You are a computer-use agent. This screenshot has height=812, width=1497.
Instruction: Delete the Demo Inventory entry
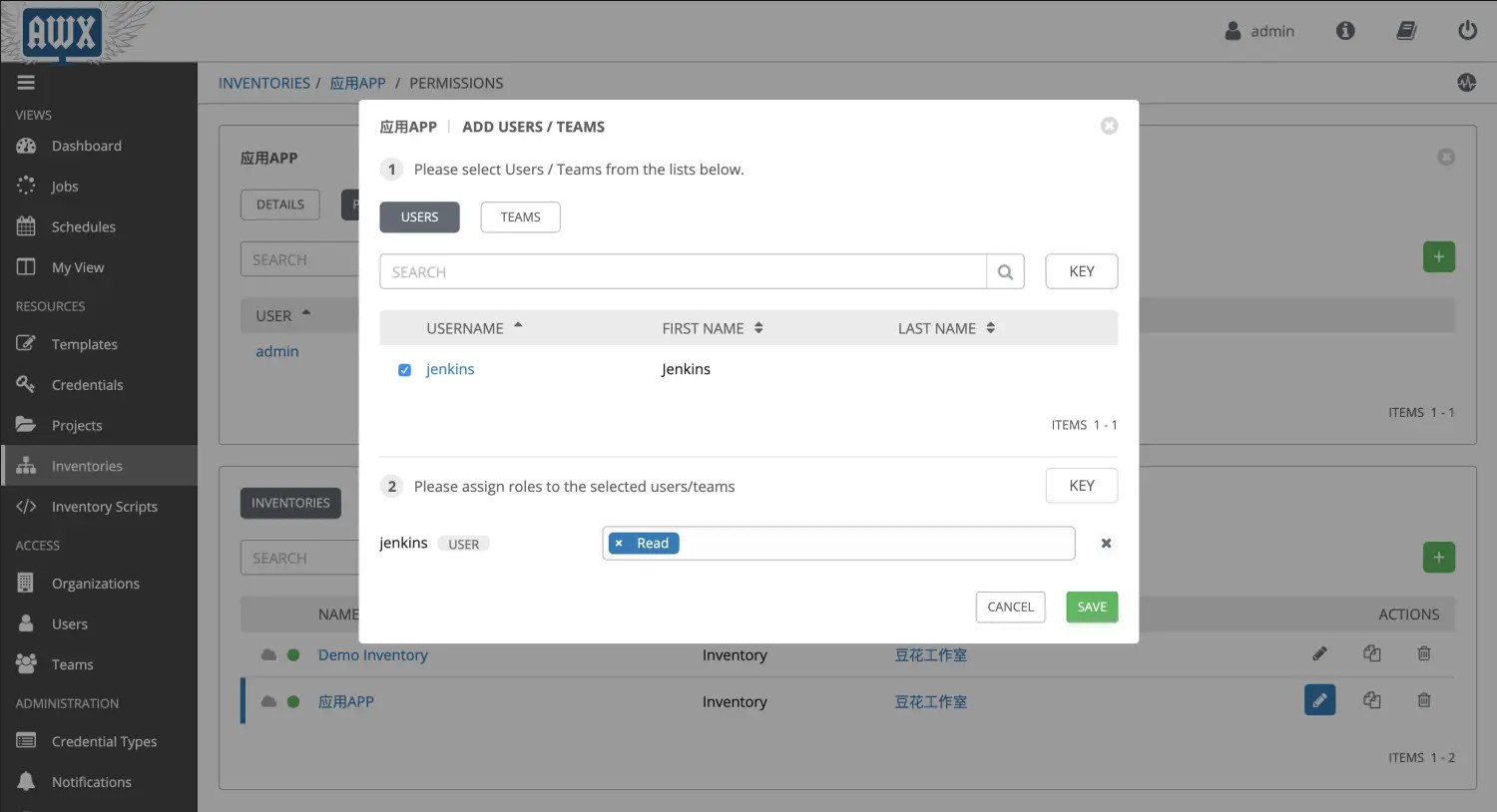[1424, 653]
